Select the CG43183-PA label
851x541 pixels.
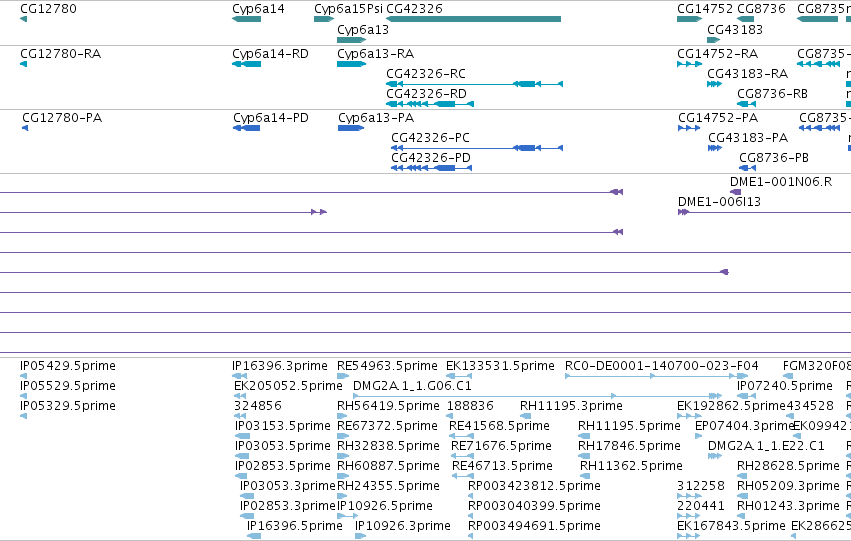point(748,138)
